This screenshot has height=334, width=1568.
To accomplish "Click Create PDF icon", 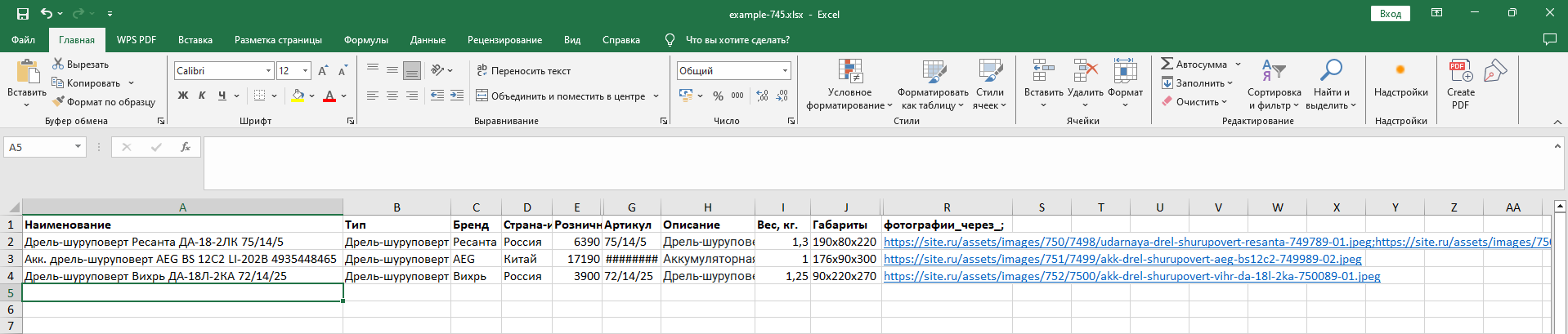I will (1460, 84).
